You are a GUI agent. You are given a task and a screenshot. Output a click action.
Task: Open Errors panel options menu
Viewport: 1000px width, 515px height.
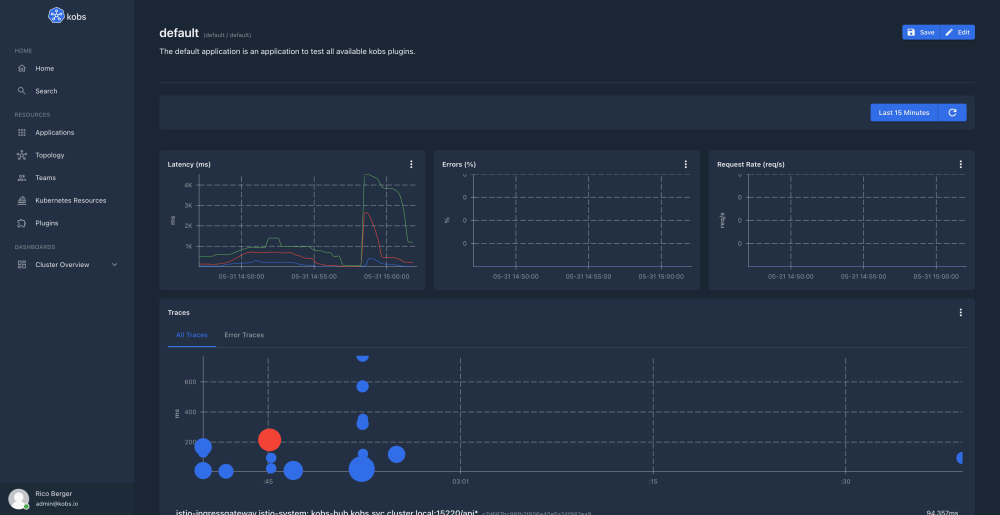pyautogui.click(x=685, y=164)
